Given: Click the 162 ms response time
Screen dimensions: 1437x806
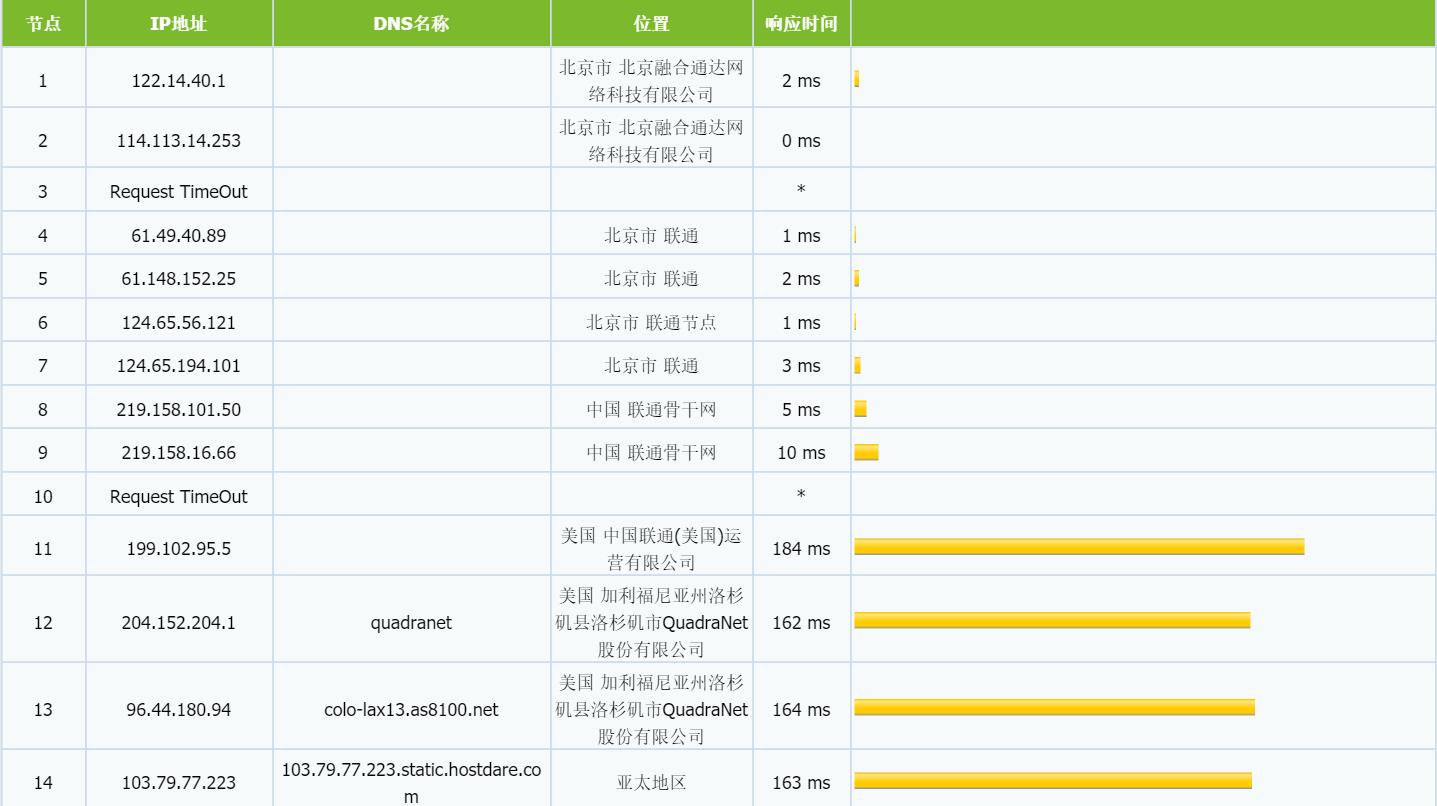Looking at the screenshot, I should (x=801, y=623).
